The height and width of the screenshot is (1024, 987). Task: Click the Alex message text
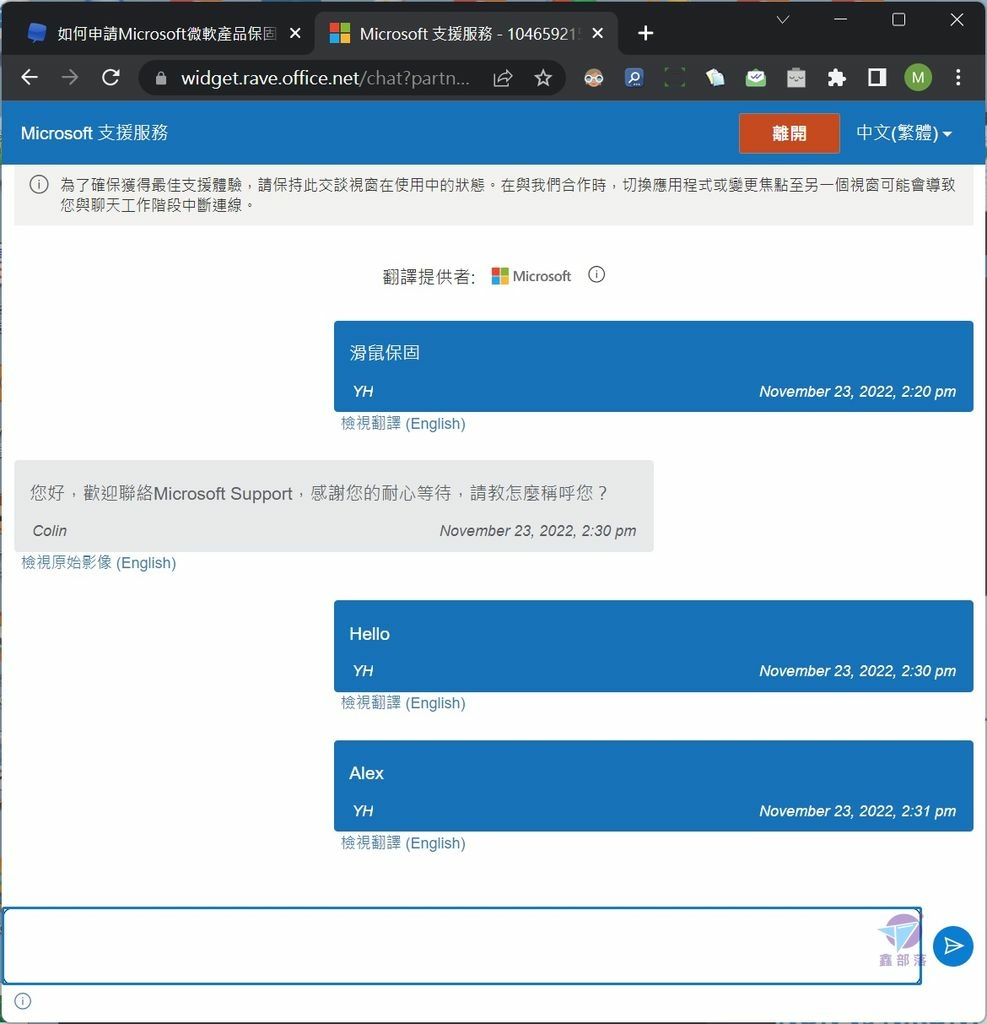tap(366, 773)
